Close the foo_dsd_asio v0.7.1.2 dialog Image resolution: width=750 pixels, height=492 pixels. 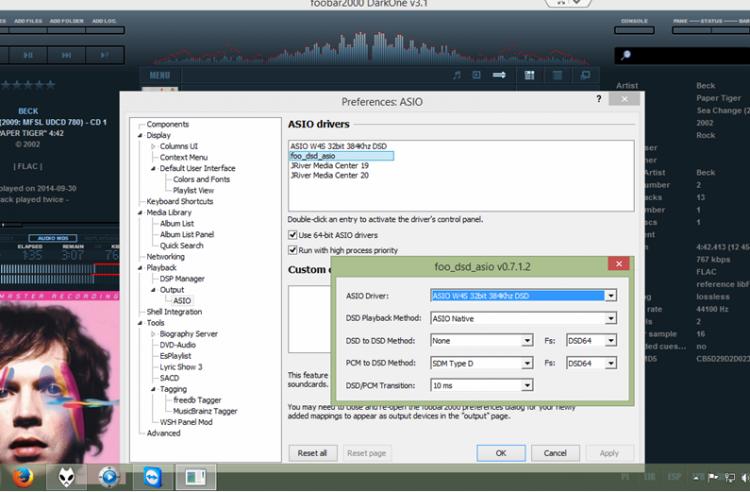618,264
